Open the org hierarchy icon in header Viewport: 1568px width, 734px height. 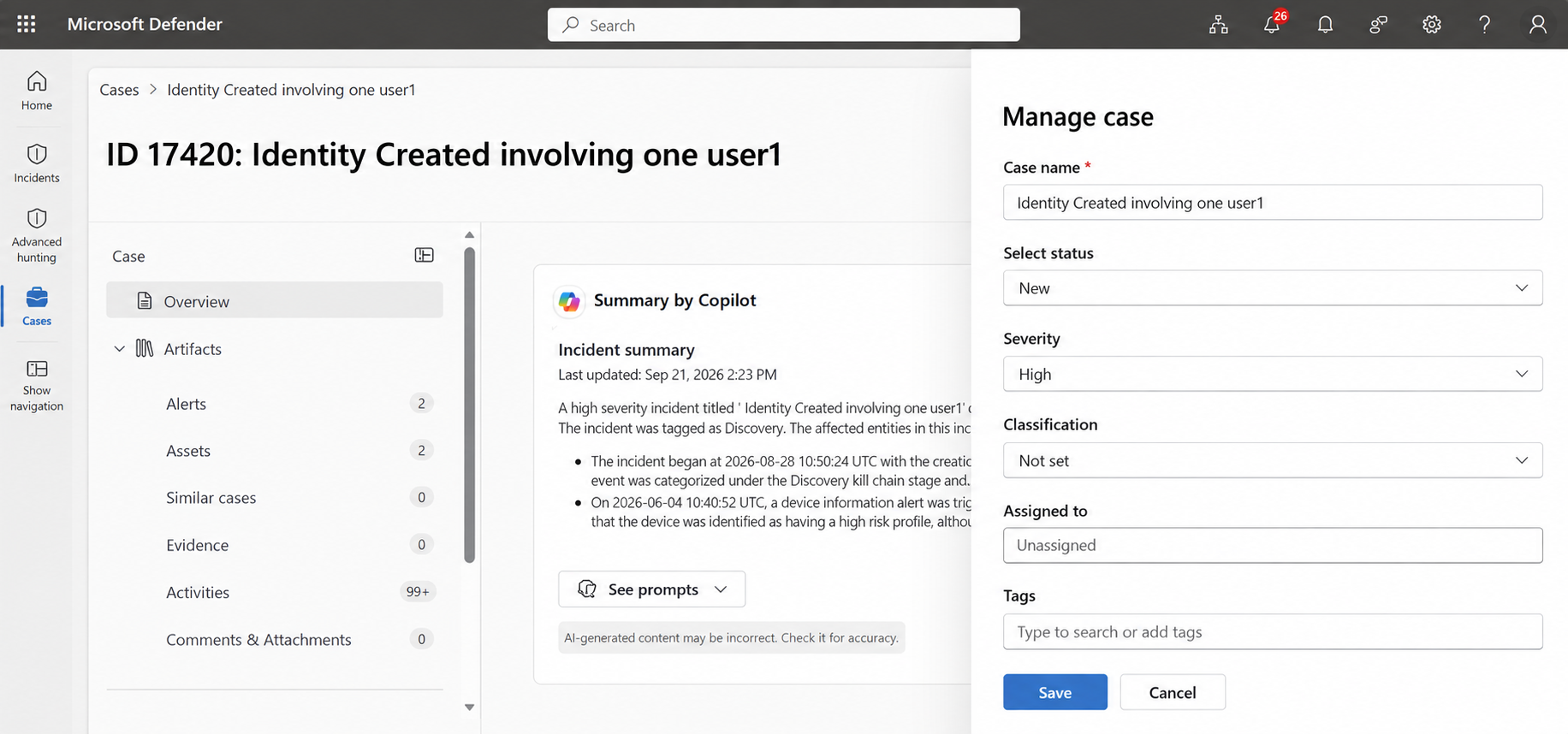click(x=1218, y=25)
